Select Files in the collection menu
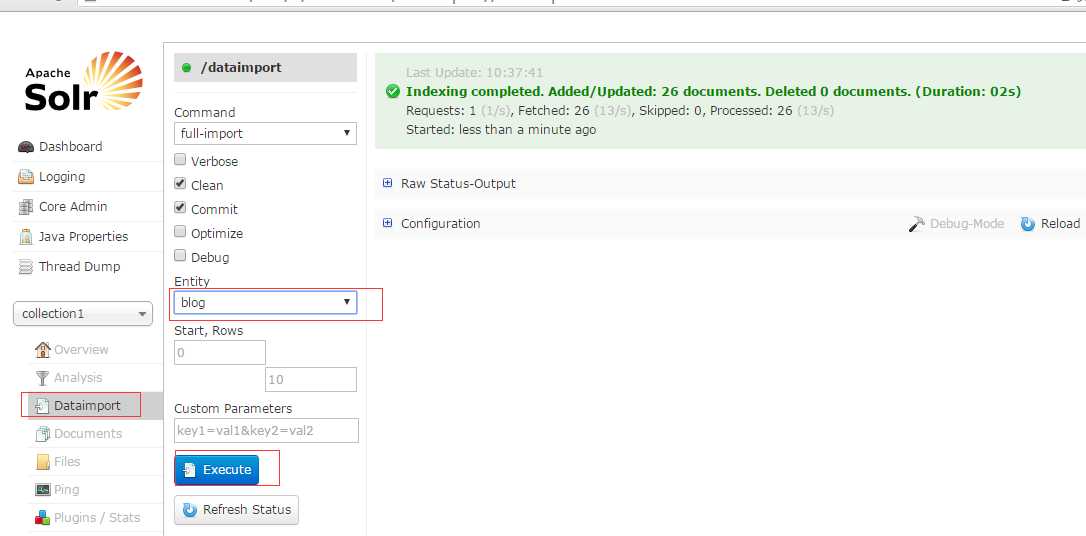This screenshot has height=536, width=1086. tap(67, 461)
